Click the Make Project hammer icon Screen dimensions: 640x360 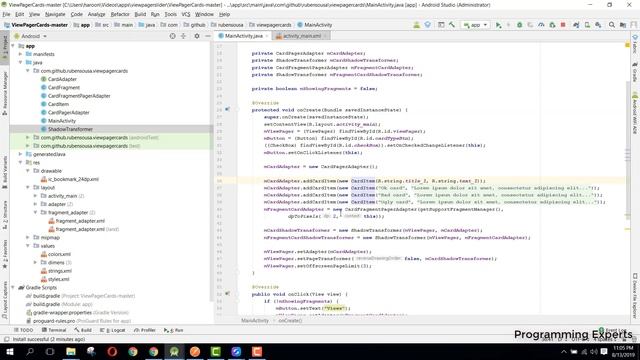(452, 25)
